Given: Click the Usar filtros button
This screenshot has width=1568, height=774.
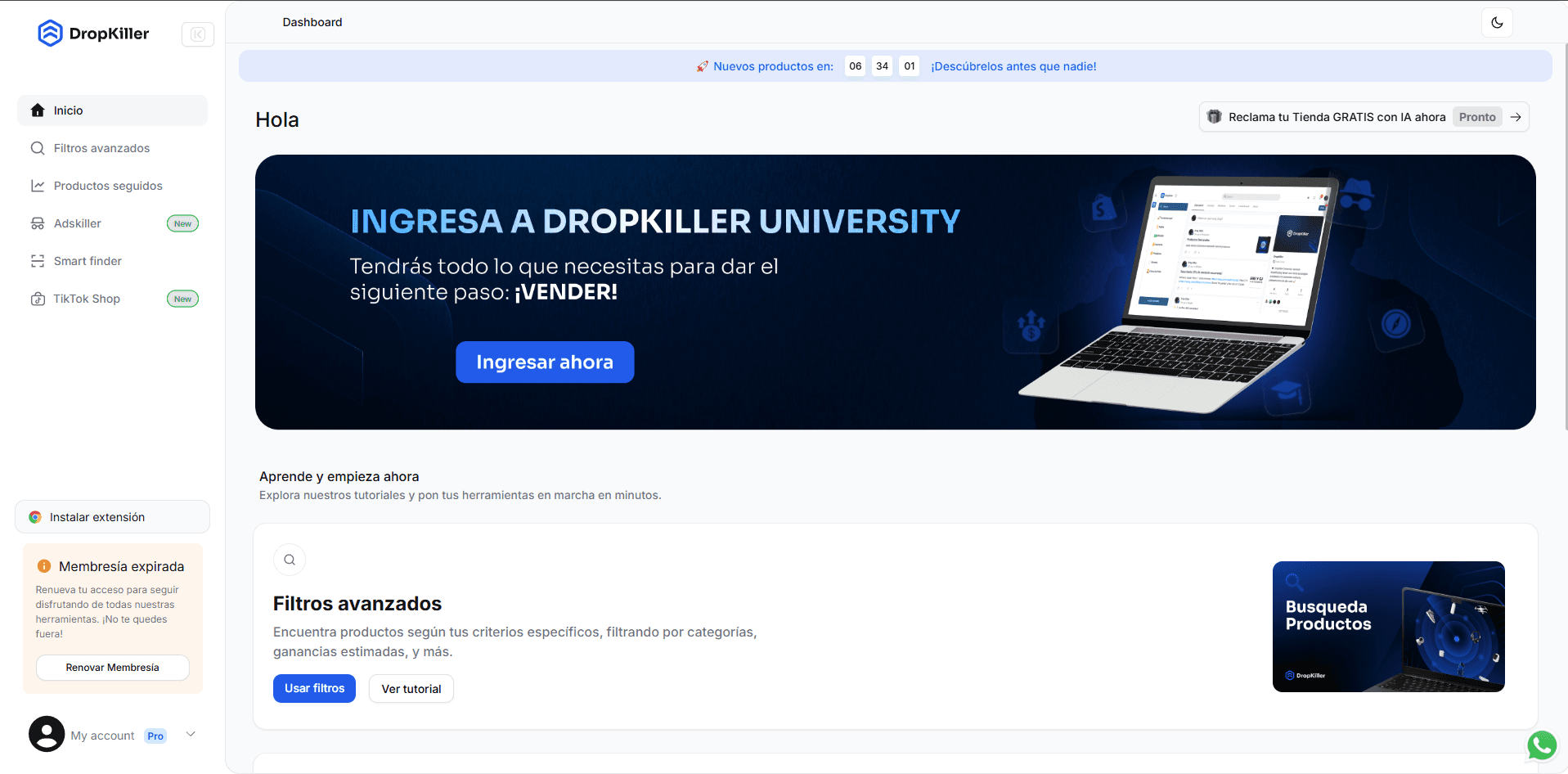Looking at the screenshot, I should [x=314, y=688].
